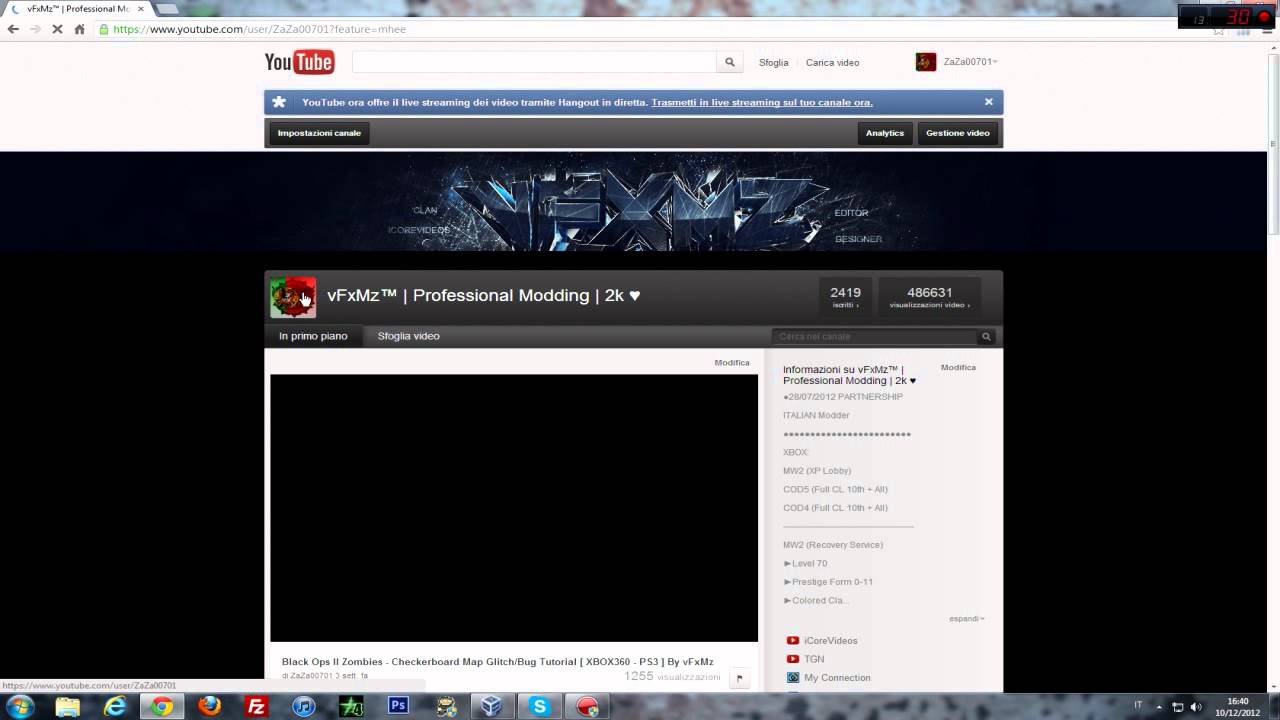Click the My Connection link
This screenshot has width=1280, height=720.
[837, 678]
